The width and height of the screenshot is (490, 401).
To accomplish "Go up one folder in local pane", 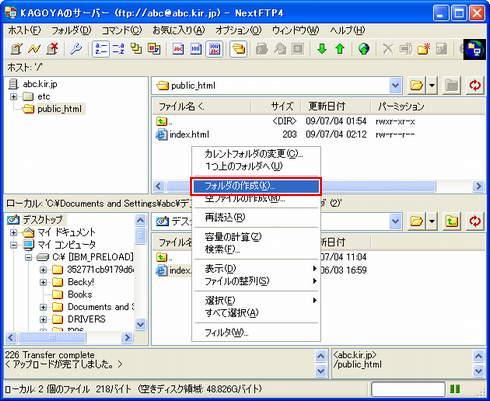I will [x=452, y=221].
